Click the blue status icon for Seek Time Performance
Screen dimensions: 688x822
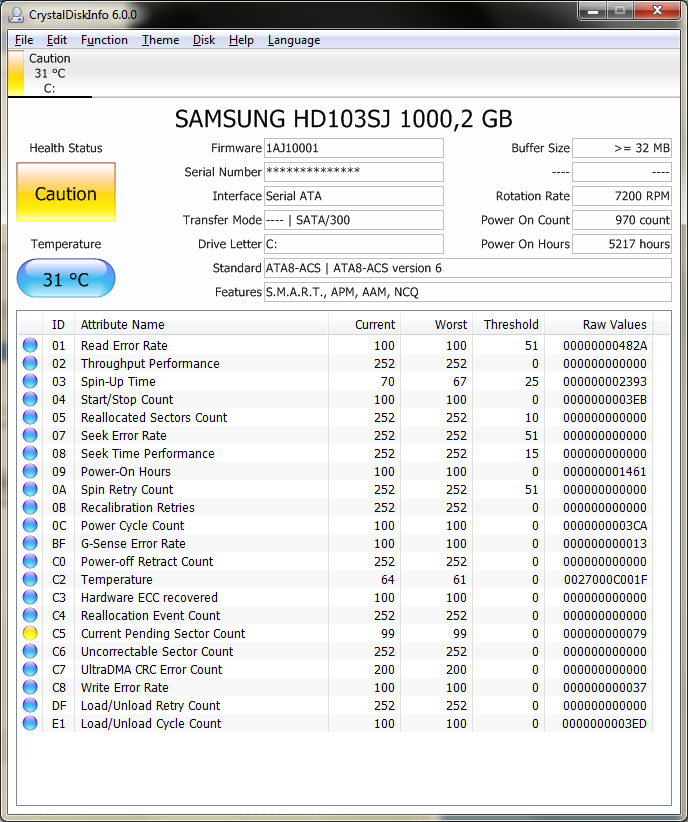point(30,453)
